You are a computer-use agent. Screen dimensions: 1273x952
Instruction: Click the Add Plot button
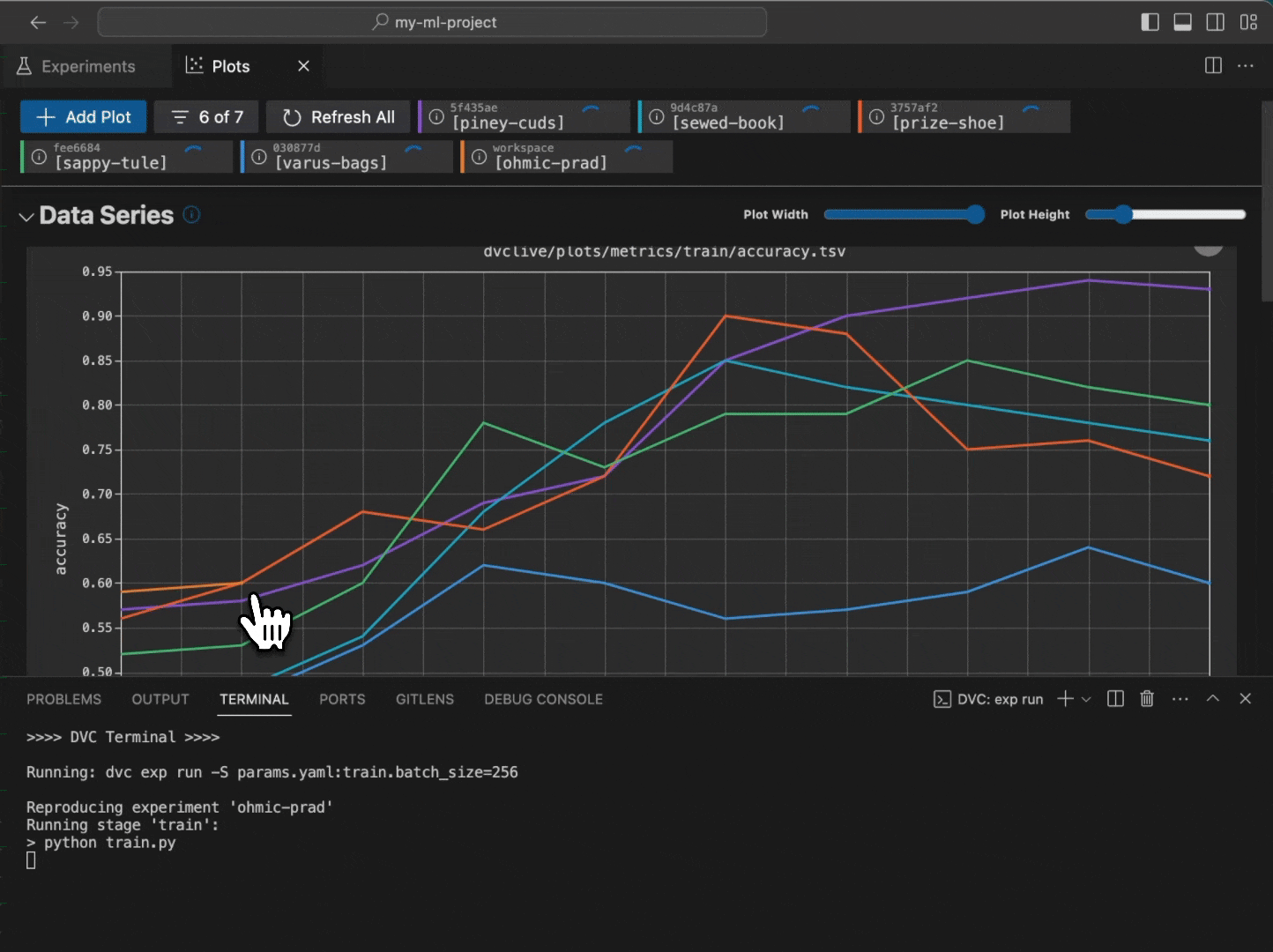(82, 116)
